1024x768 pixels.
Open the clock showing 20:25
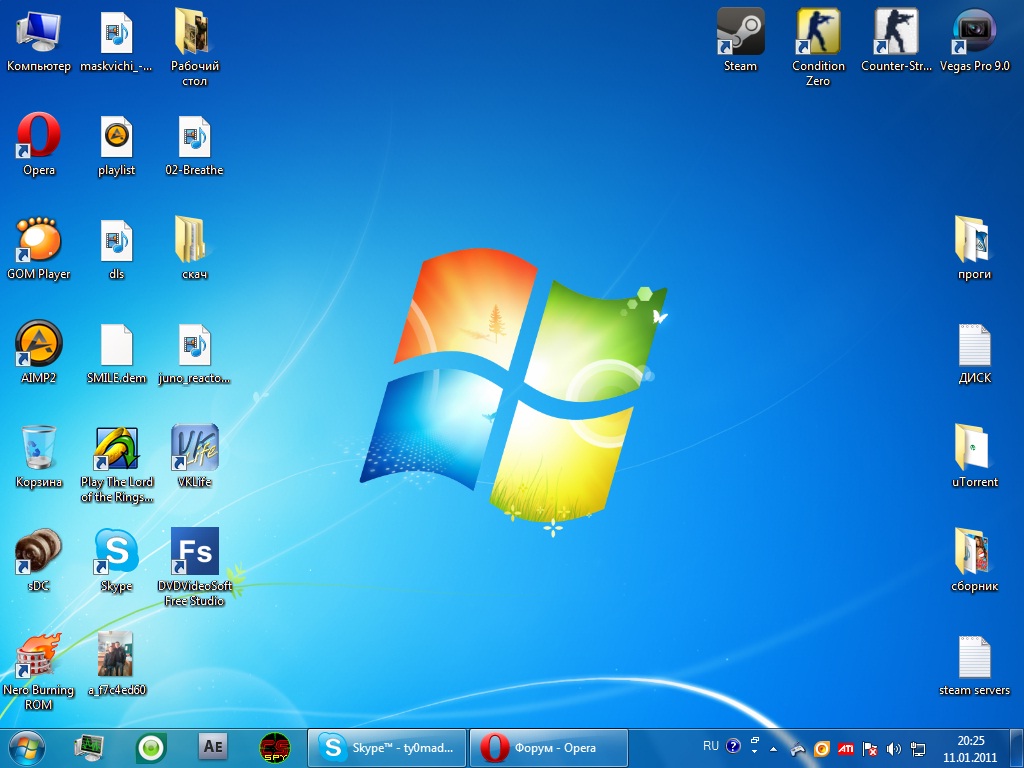970,749
